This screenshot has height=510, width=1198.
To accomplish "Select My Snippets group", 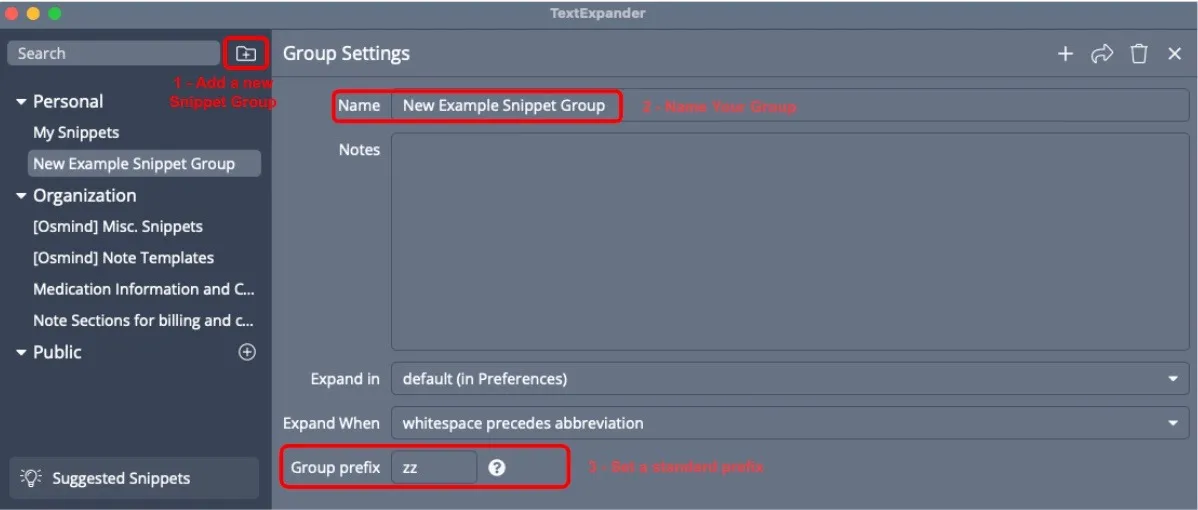I will 76,133.
